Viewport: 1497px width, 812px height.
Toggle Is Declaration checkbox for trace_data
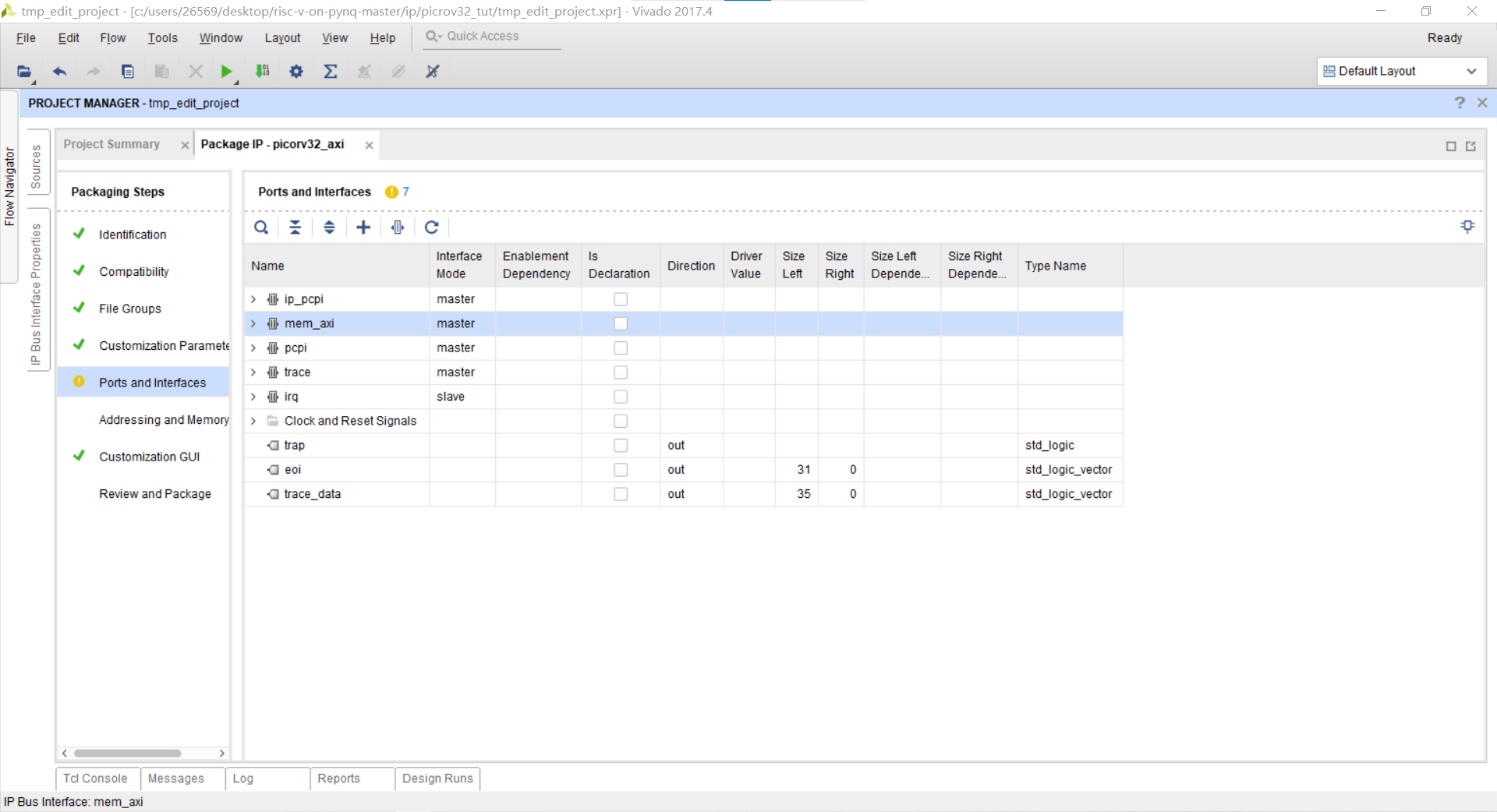[621, 494]
